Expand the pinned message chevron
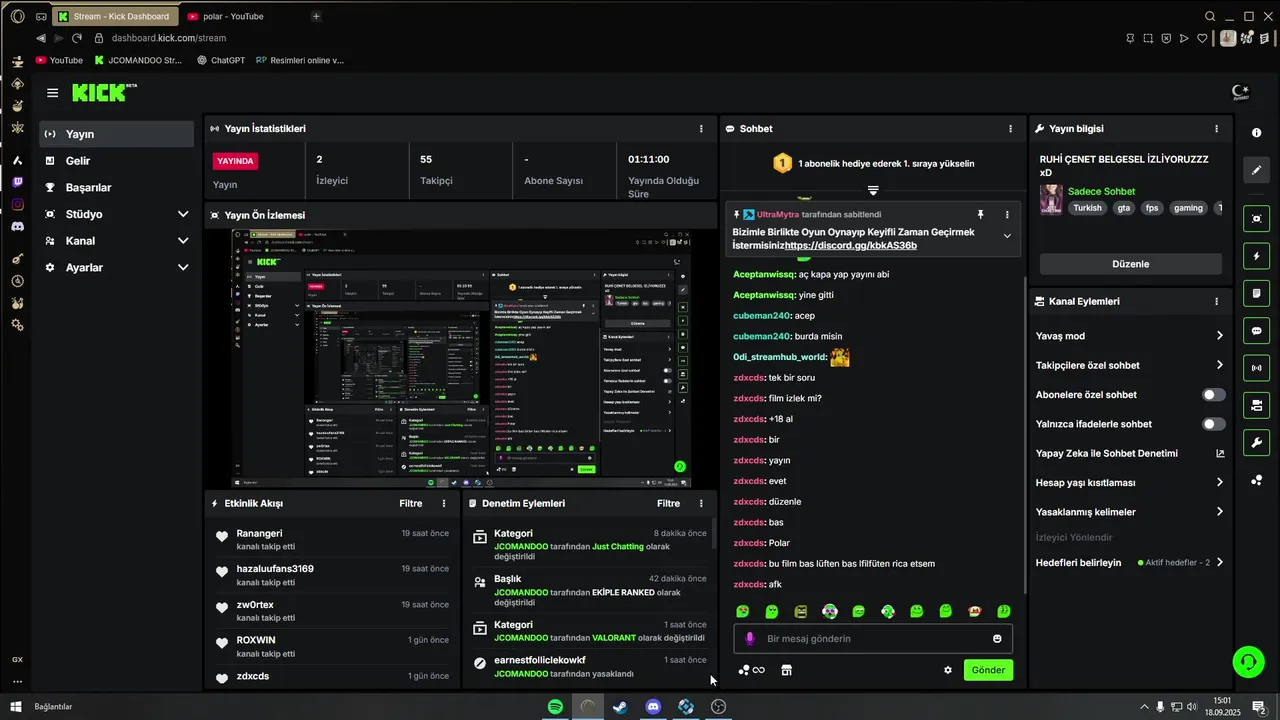Image resolution: width=1280 pixels, height=720 pixels. pyautogui.click(x=1007, y=236)
